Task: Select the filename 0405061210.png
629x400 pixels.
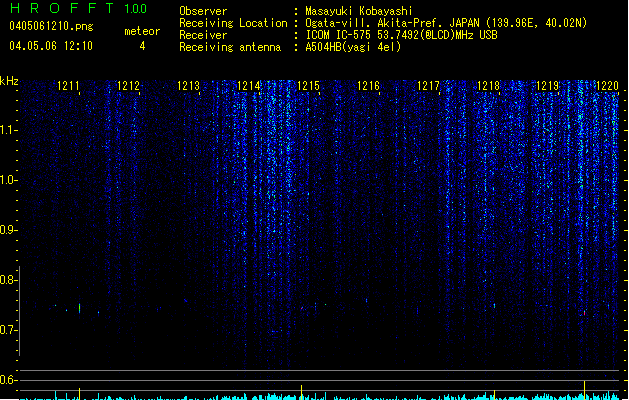Action: [x=51, y=26]
